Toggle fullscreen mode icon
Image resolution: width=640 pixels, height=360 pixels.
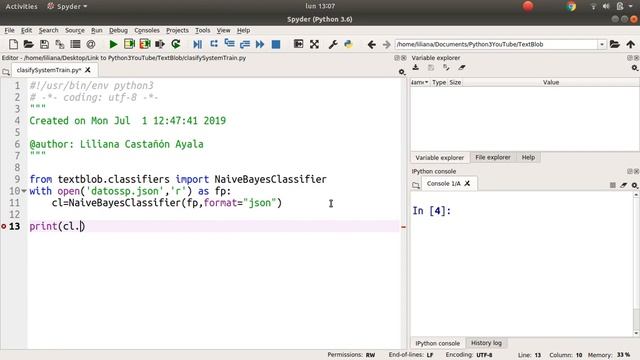click(x=314, y=44)
